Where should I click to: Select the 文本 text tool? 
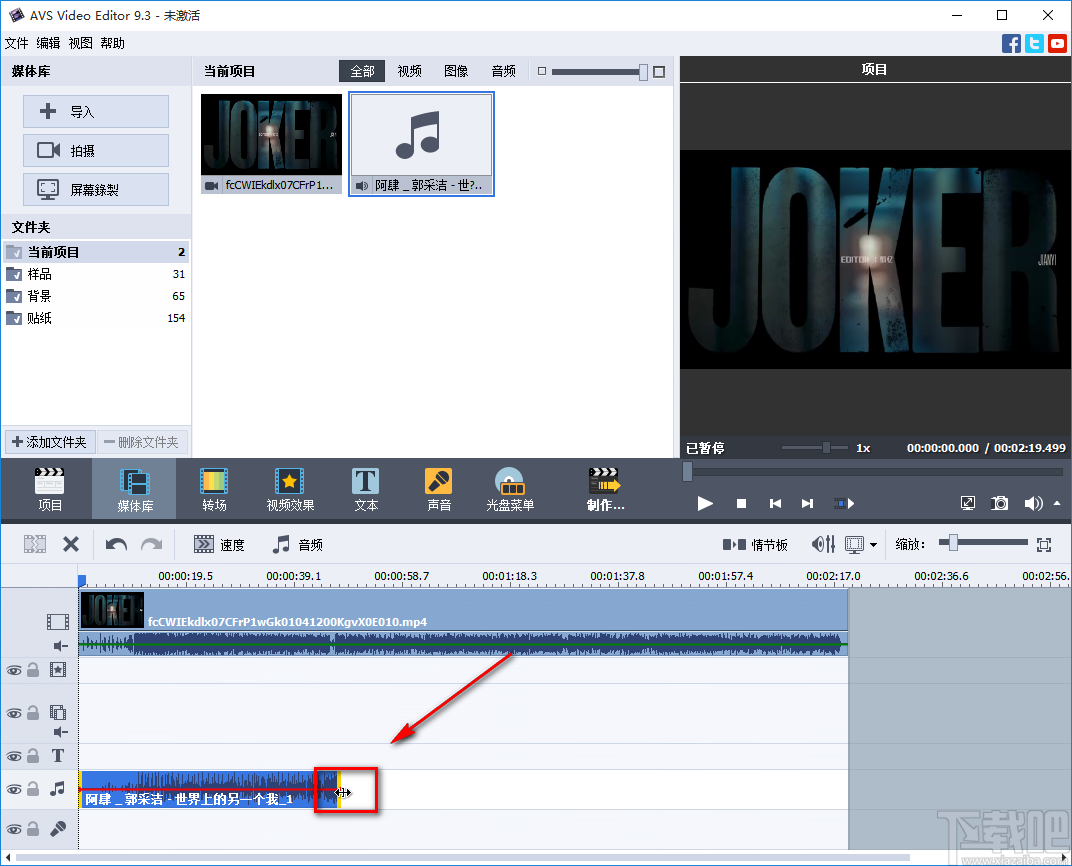coord(365,488)
